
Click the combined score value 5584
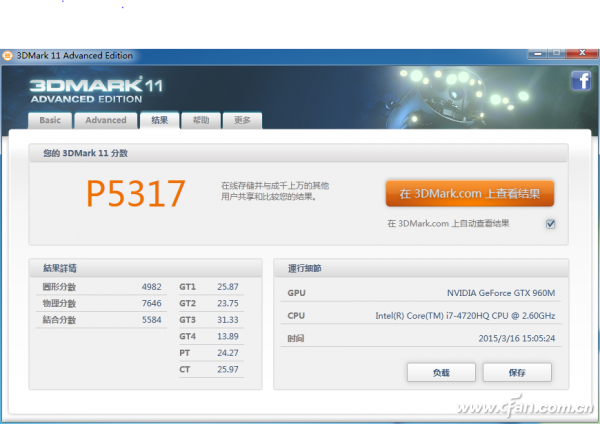coord(152,320)
